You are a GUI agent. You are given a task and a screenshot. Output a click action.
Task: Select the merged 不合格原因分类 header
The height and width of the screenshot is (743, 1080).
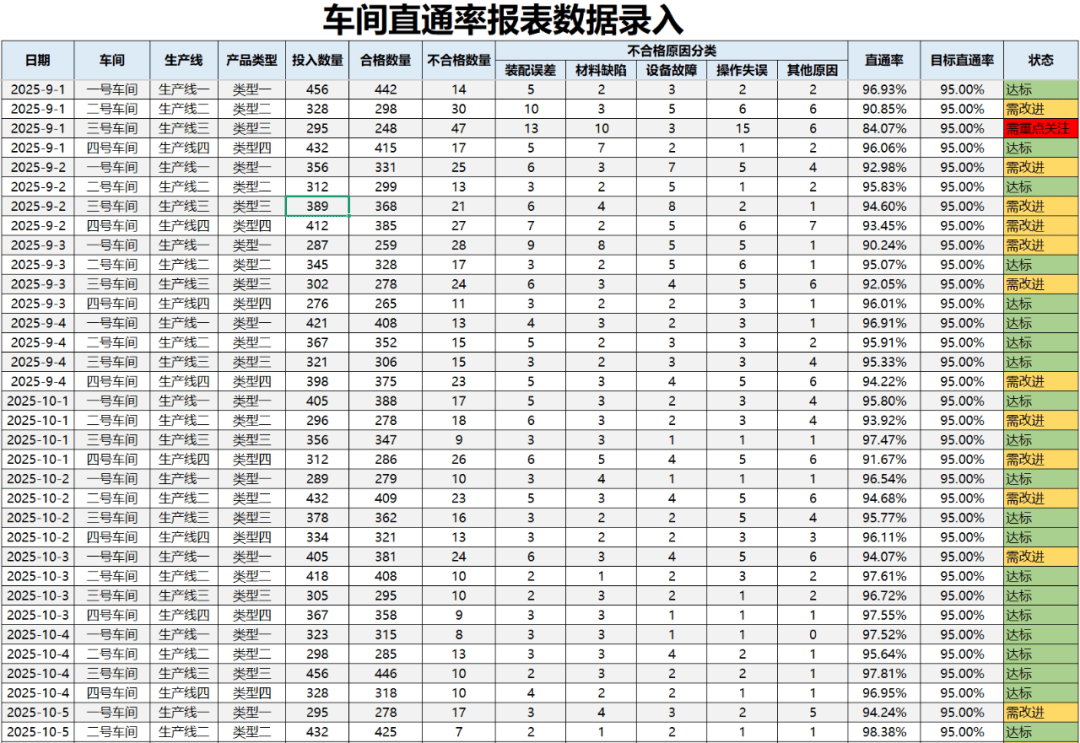tap(671, 51)
